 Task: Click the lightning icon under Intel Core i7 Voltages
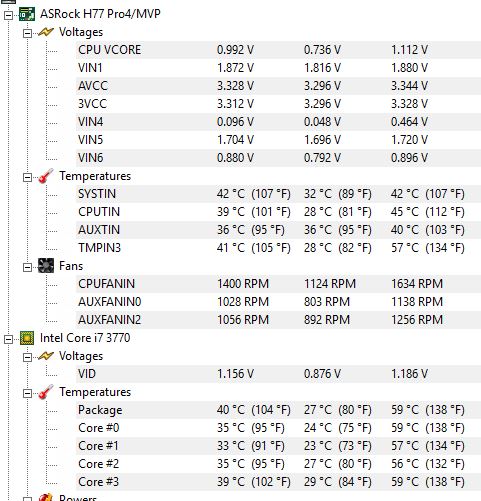(46, 356)
